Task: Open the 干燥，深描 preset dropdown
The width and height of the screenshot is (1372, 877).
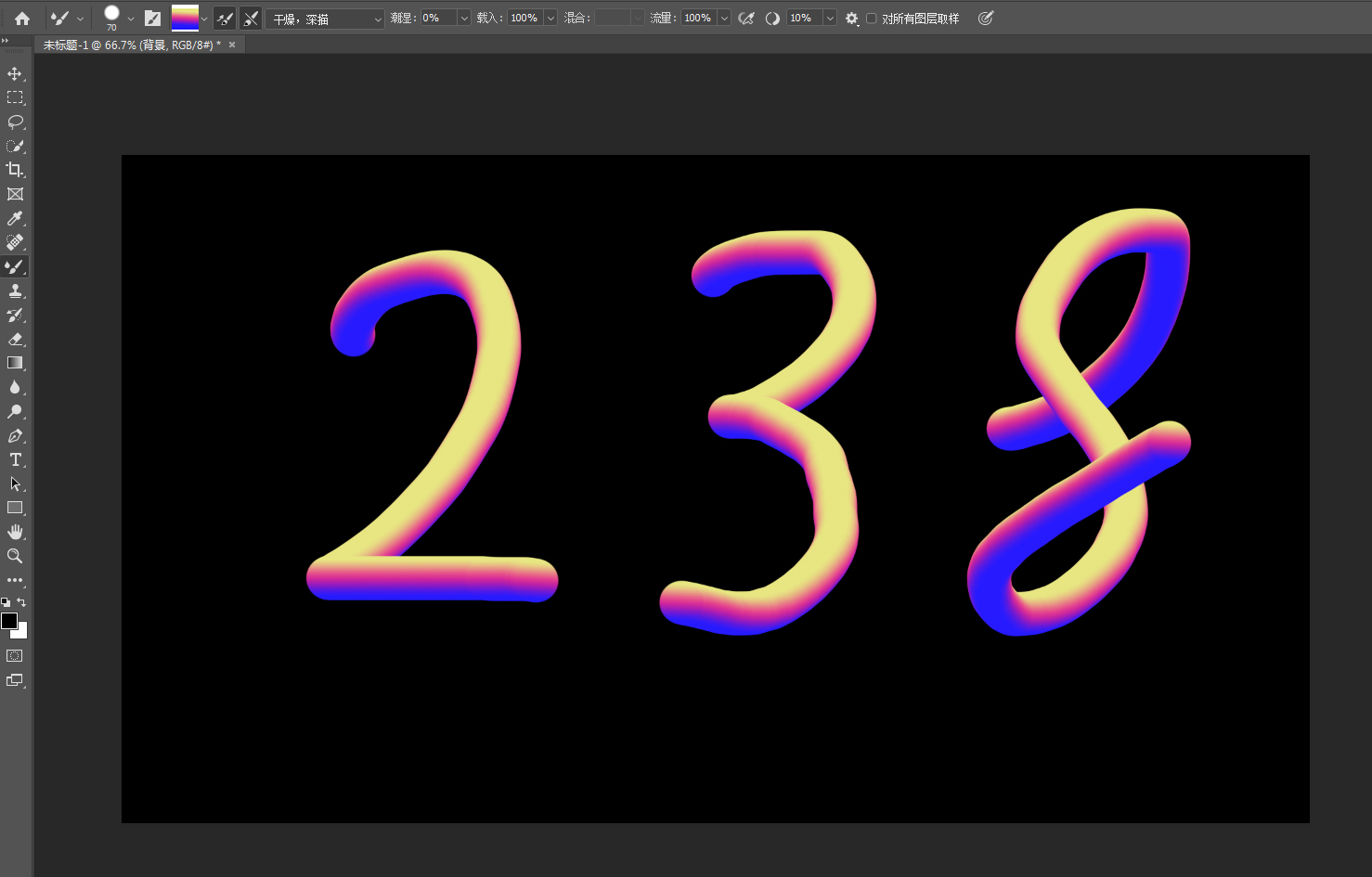Action: point(325,19)
